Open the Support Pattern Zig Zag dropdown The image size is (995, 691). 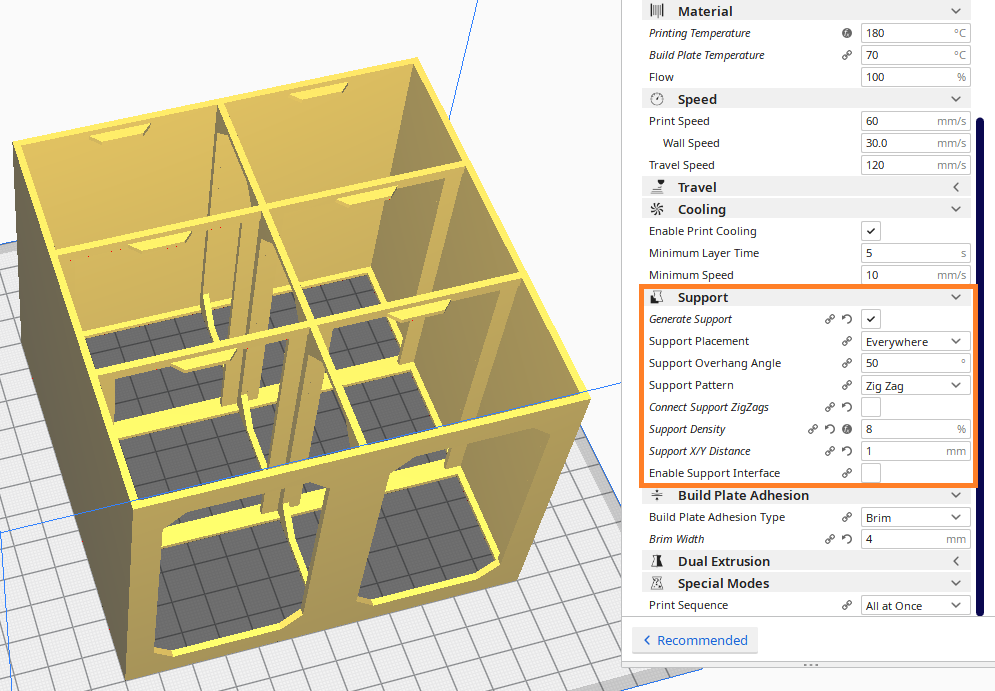click(915, 385)
